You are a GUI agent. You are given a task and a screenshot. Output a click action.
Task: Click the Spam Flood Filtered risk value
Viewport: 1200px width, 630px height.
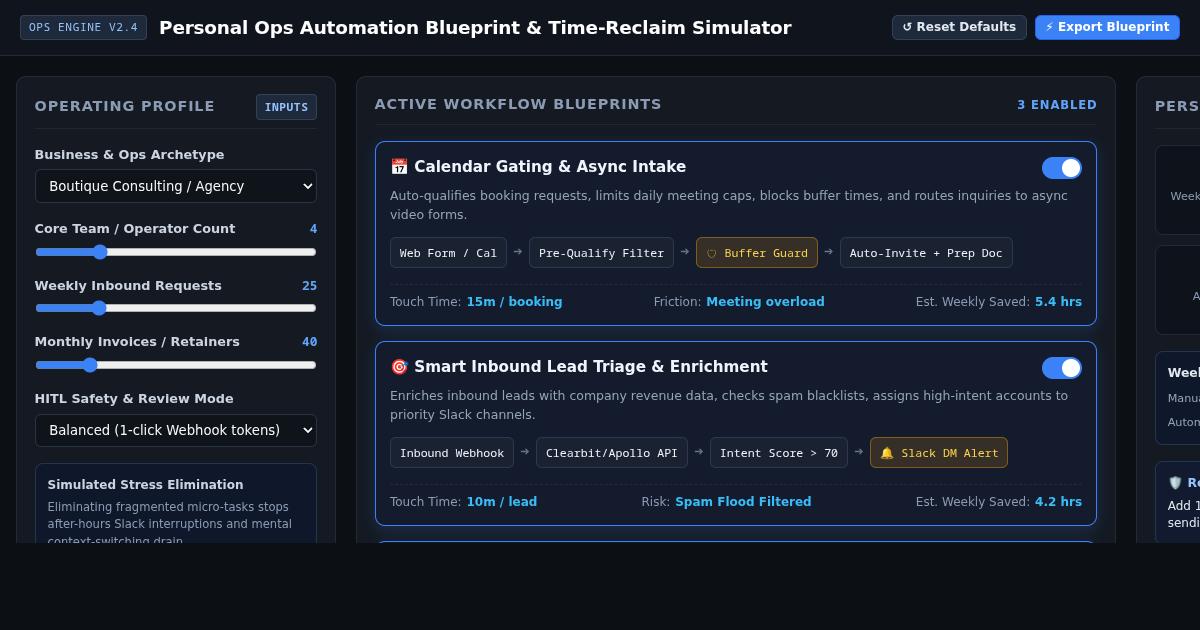point(743,502)
